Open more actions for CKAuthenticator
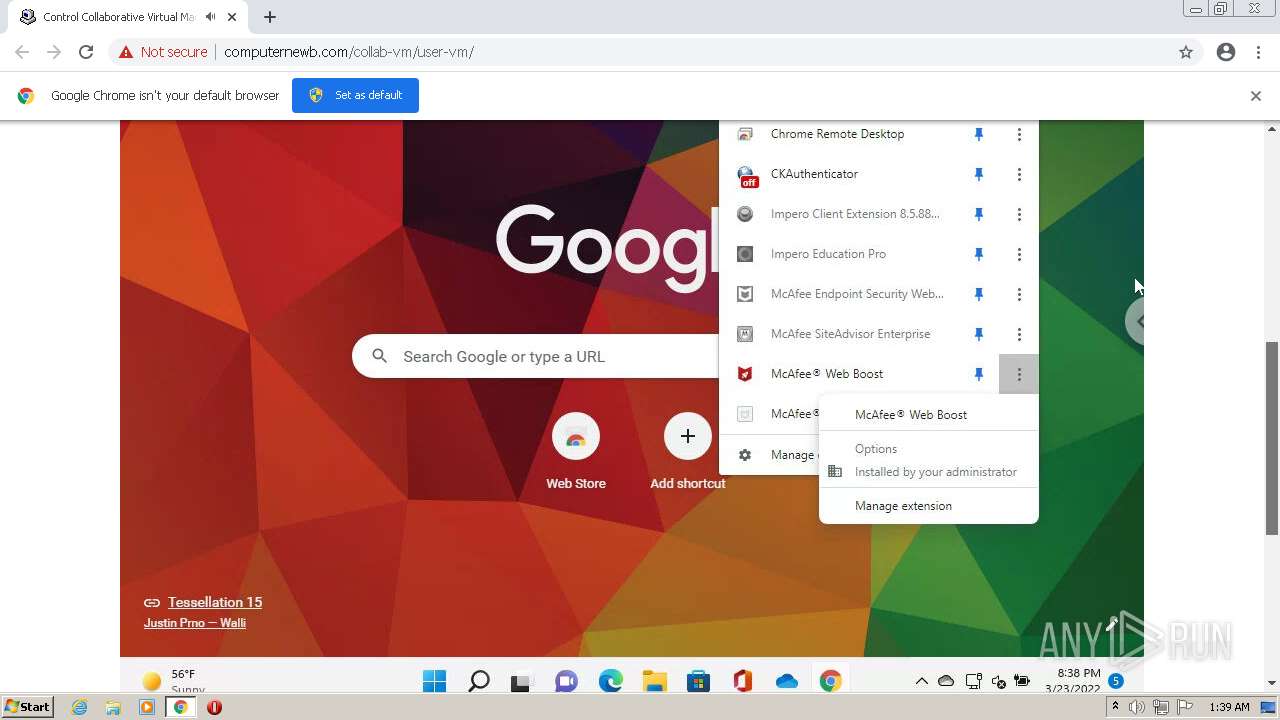 [1019, 174]
